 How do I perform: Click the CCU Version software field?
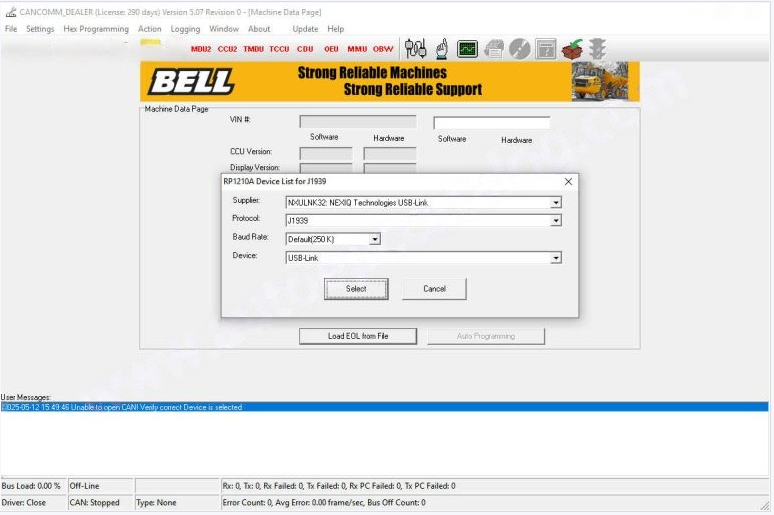[326, 154]
